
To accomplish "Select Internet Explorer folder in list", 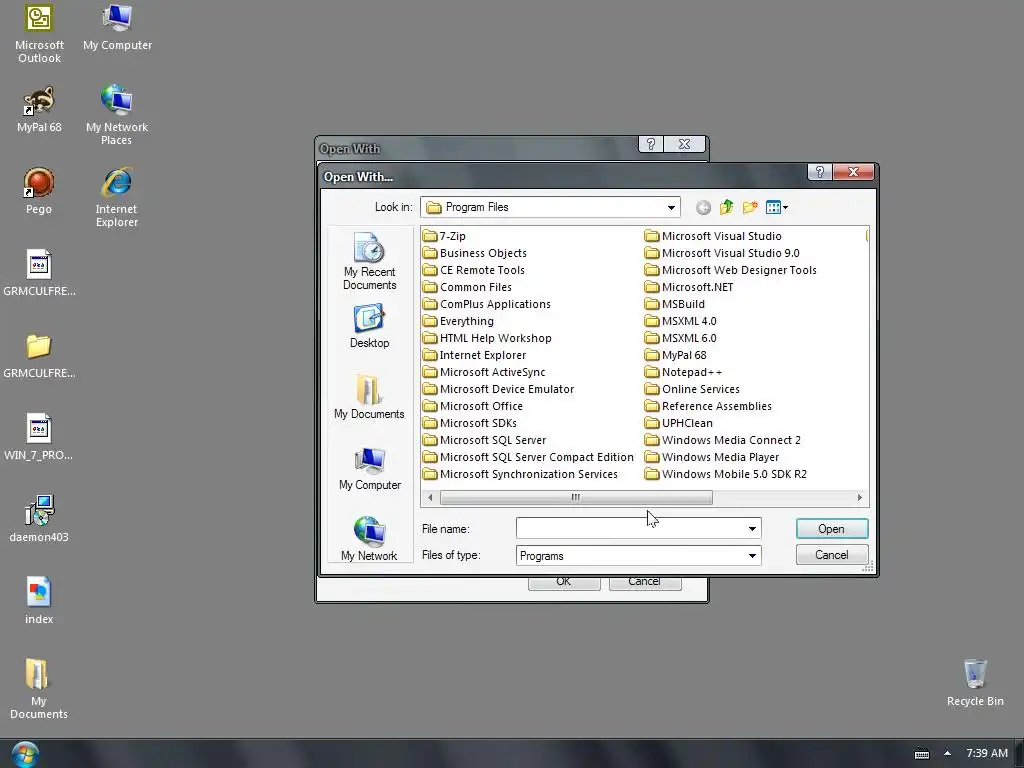I will (x=475, y=355).
